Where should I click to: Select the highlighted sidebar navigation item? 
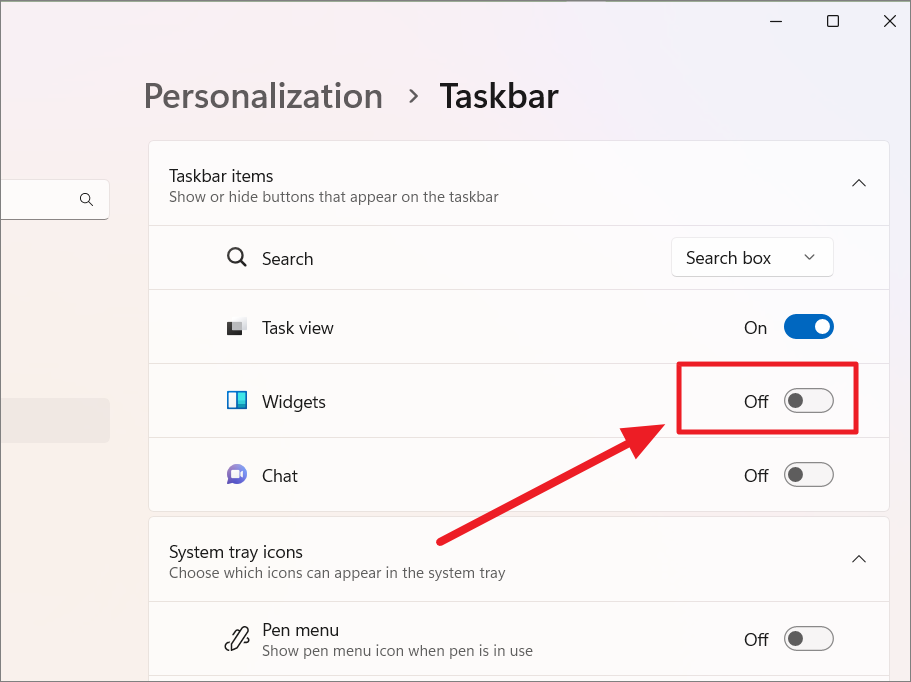(x=55, y=421)
